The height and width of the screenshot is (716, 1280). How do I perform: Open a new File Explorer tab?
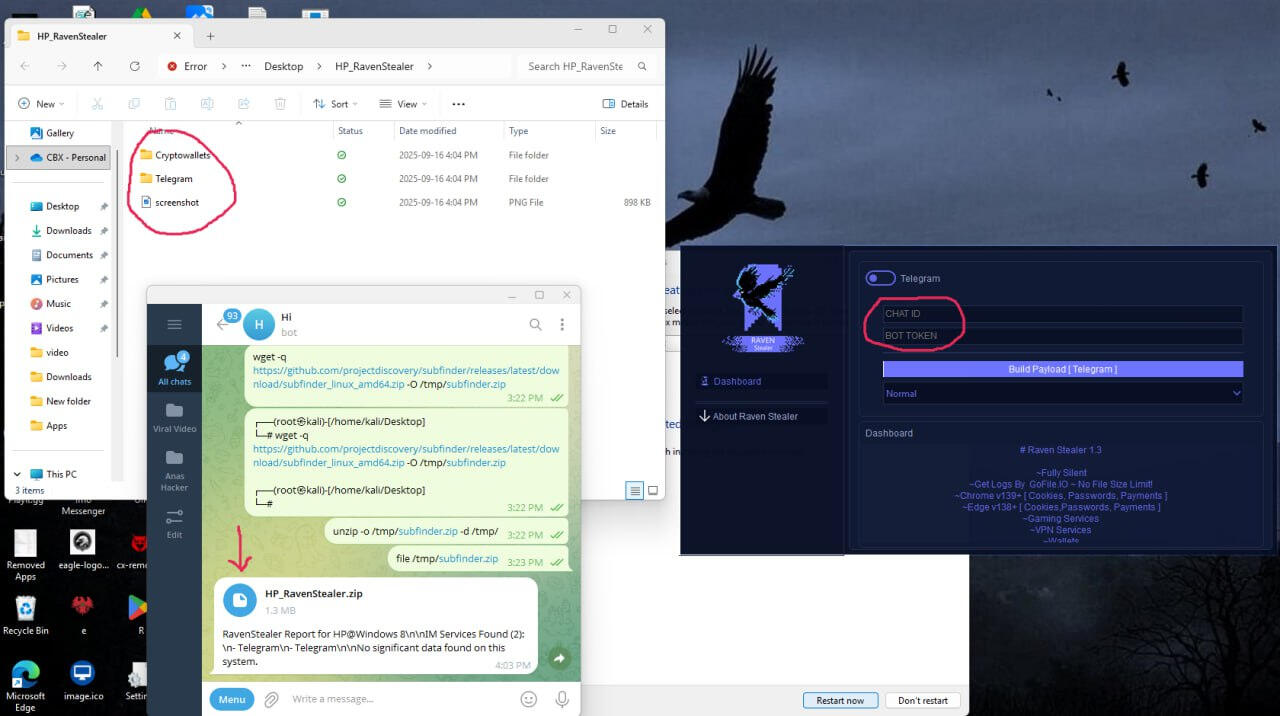pos(210,36)
